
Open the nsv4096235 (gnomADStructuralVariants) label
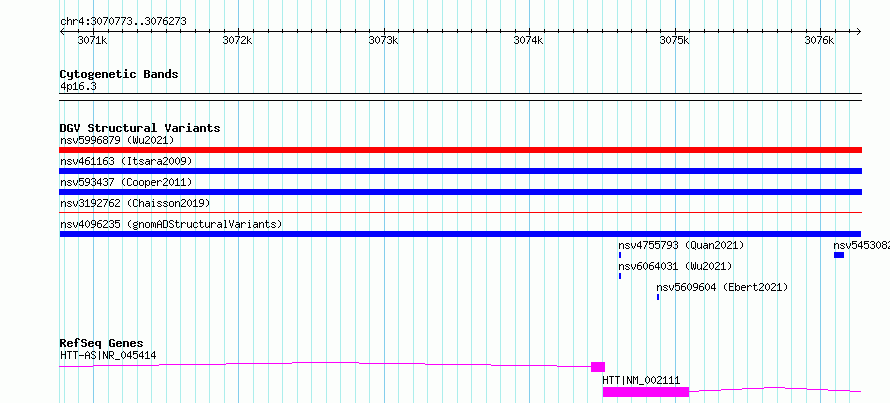171,224
